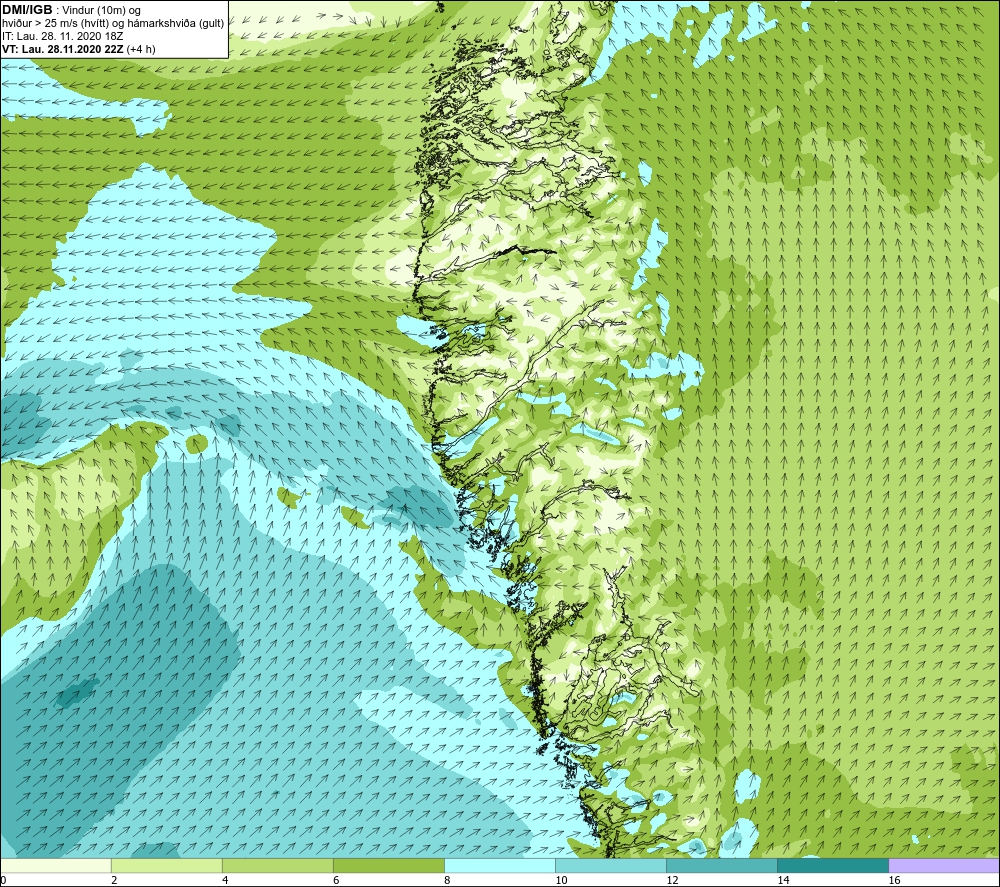1000x887 pixels.
Task: Select the 6–8 m/s dark green swatch
Action: 389,865
